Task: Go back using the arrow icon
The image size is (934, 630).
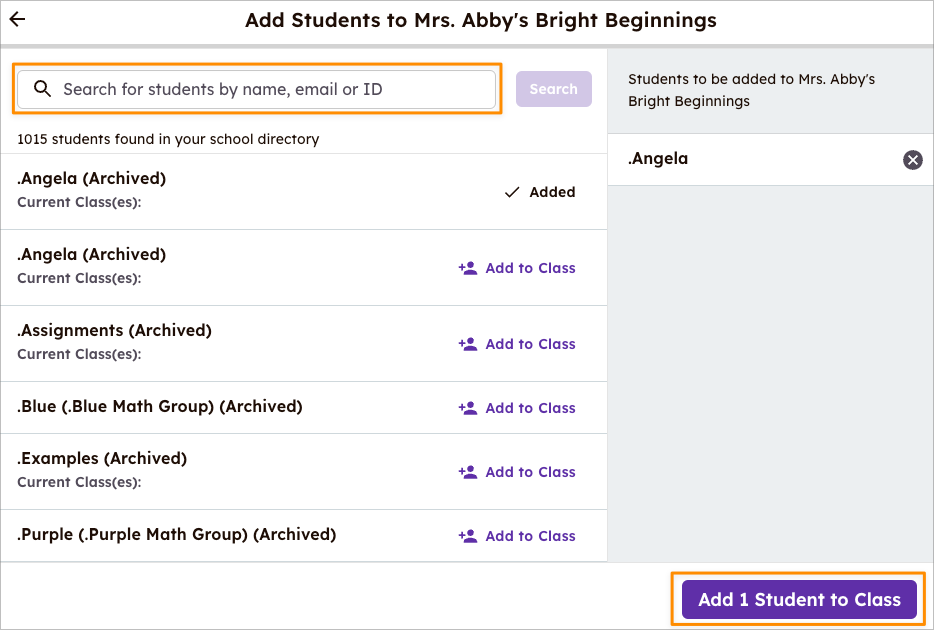Action: [18, 20]
